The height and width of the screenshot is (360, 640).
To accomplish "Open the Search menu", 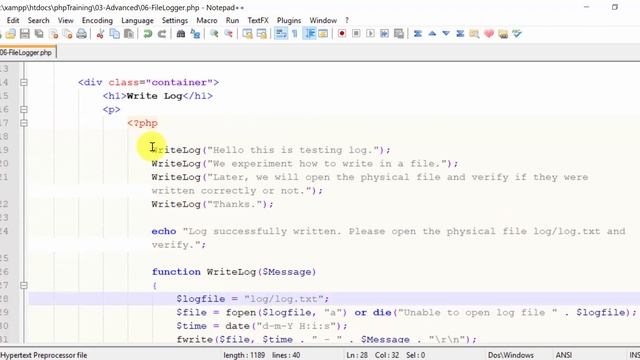I will [38, 20].
